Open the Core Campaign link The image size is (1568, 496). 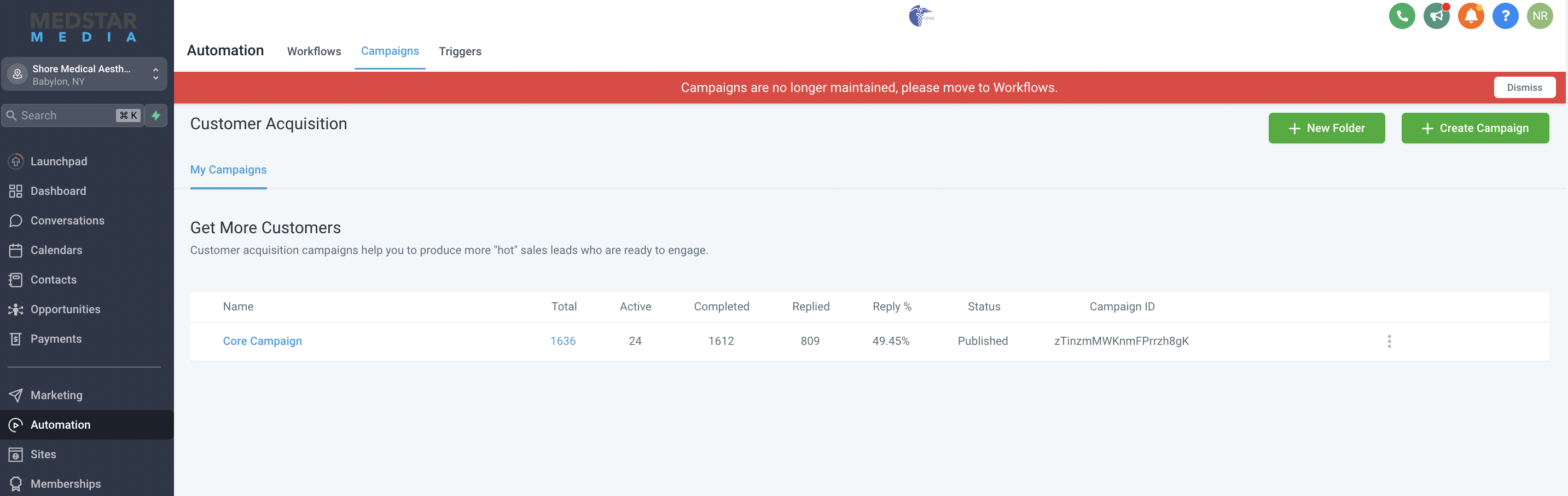click(x=263, y=341)
